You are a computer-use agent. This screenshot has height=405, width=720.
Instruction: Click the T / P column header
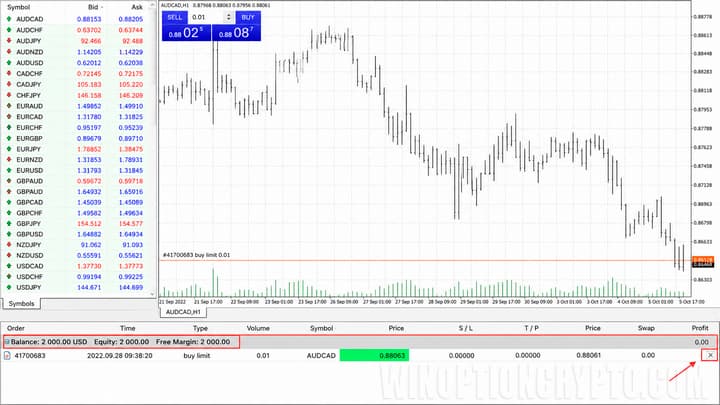click(x=531, y=328)
